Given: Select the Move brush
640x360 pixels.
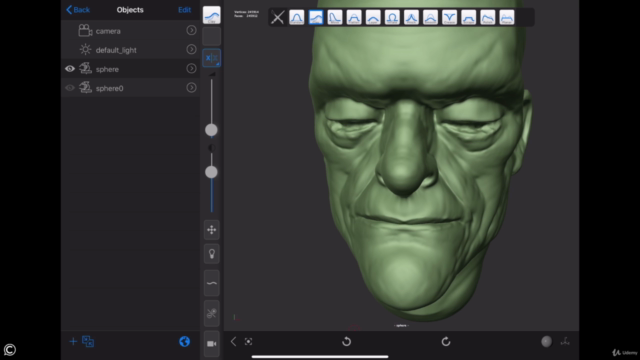Looking at the screenshot, I should 335,18.
